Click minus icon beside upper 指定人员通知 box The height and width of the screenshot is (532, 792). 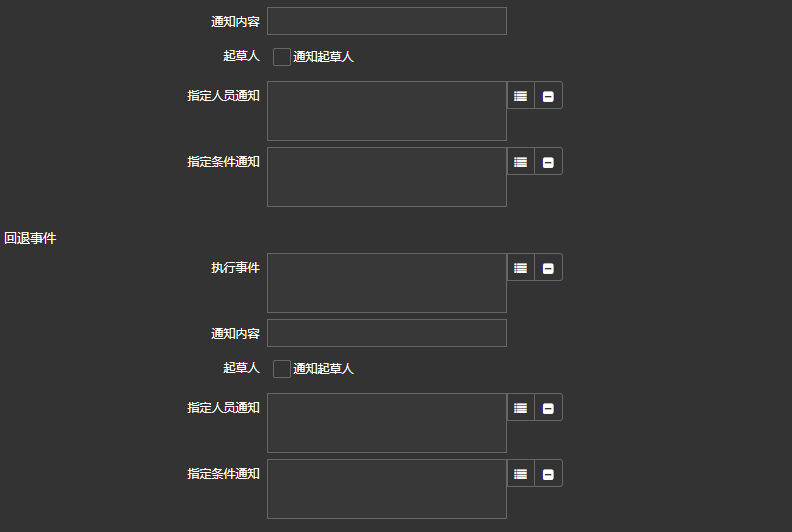point(548,96)
